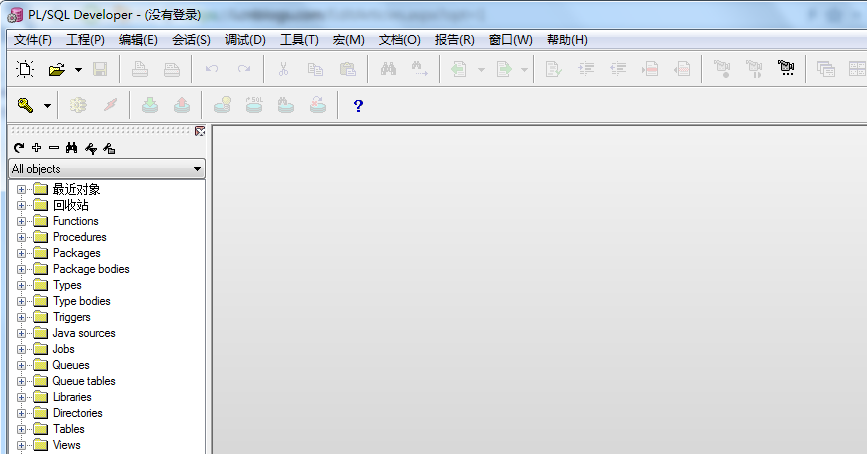Select the Libraries tree item
Viewport: 867px width, 454px height.
[72, 398]
